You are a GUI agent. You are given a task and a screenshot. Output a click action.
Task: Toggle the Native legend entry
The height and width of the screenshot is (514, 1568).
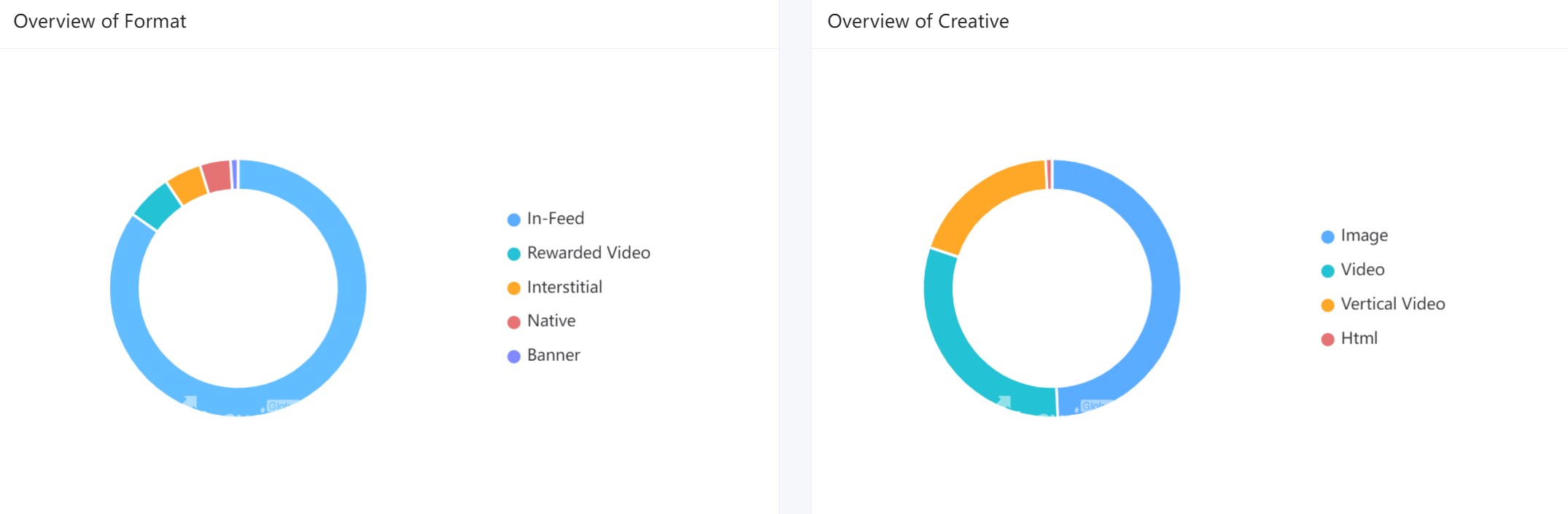(x=541, y=321)
